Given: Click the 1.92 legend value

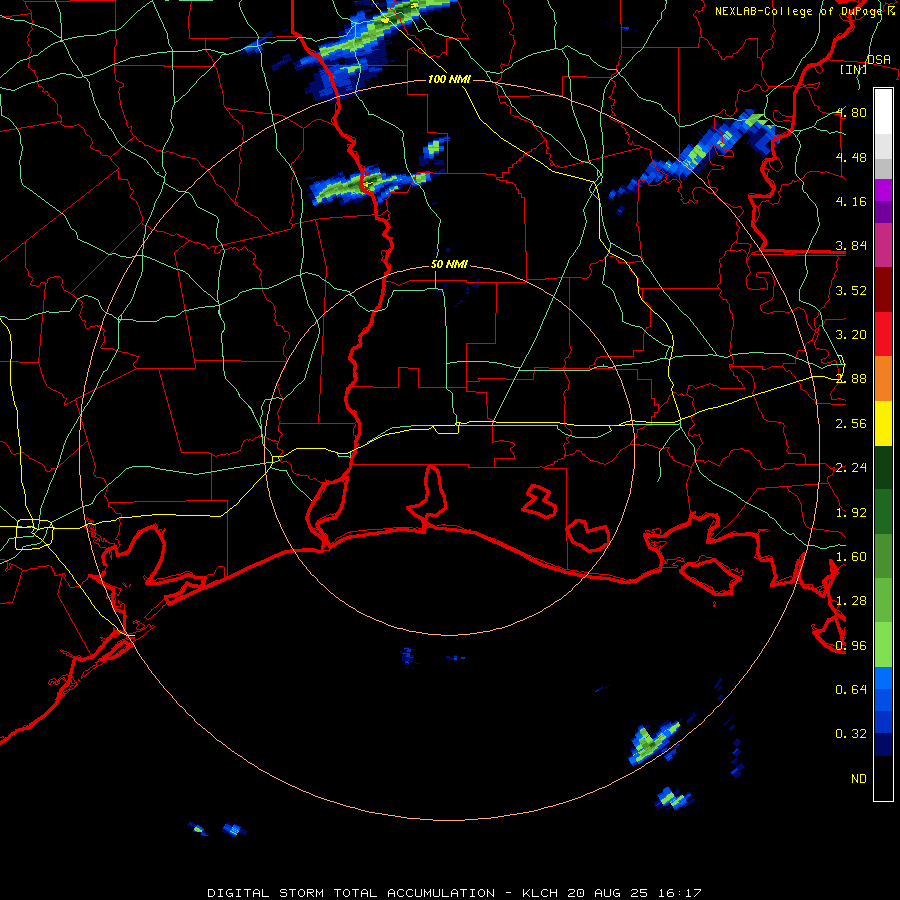Looking at the screenshot, I should point(851,513).
